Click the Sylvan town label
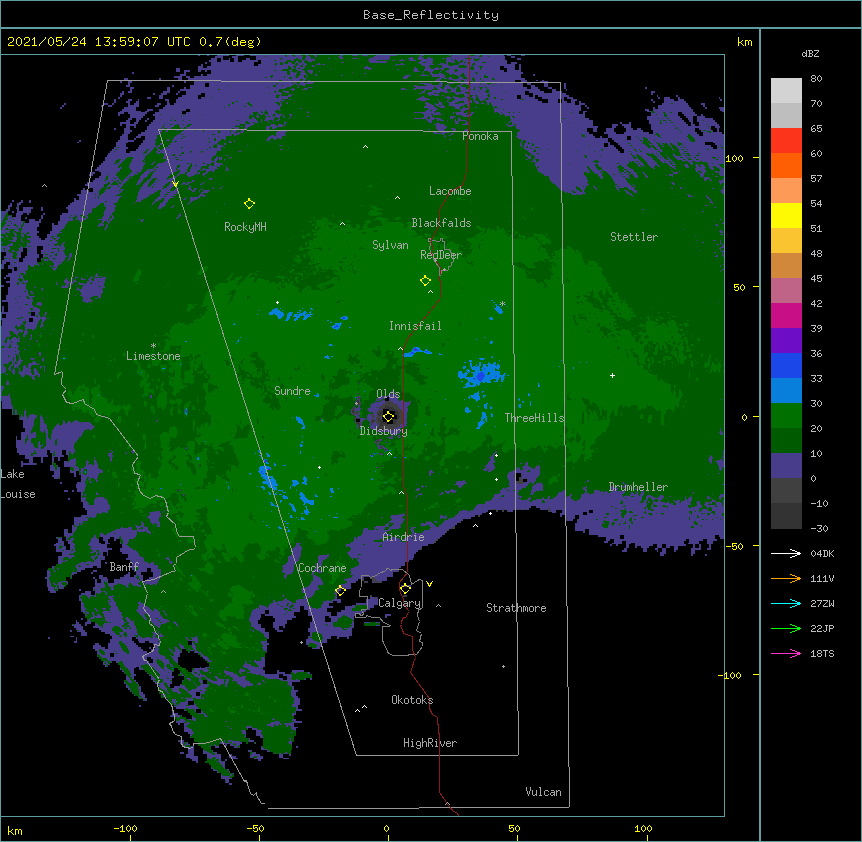 390,245
